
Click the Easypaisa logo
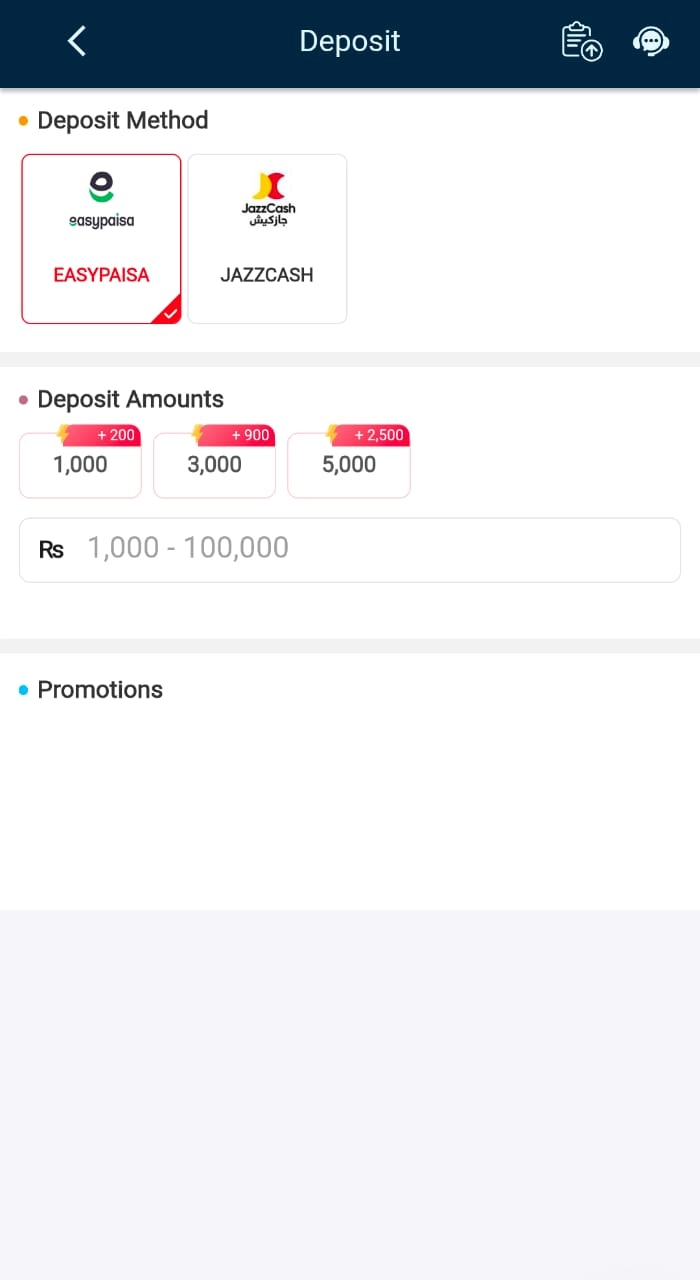point(101,199)
